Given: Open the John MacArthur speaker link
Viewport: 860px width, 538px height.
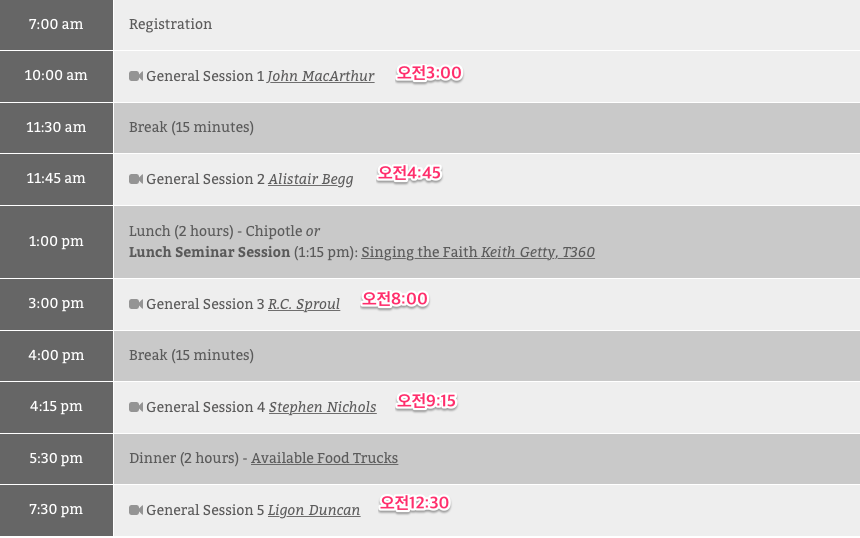Looking at the screenshot, I should tap(321, 76).
